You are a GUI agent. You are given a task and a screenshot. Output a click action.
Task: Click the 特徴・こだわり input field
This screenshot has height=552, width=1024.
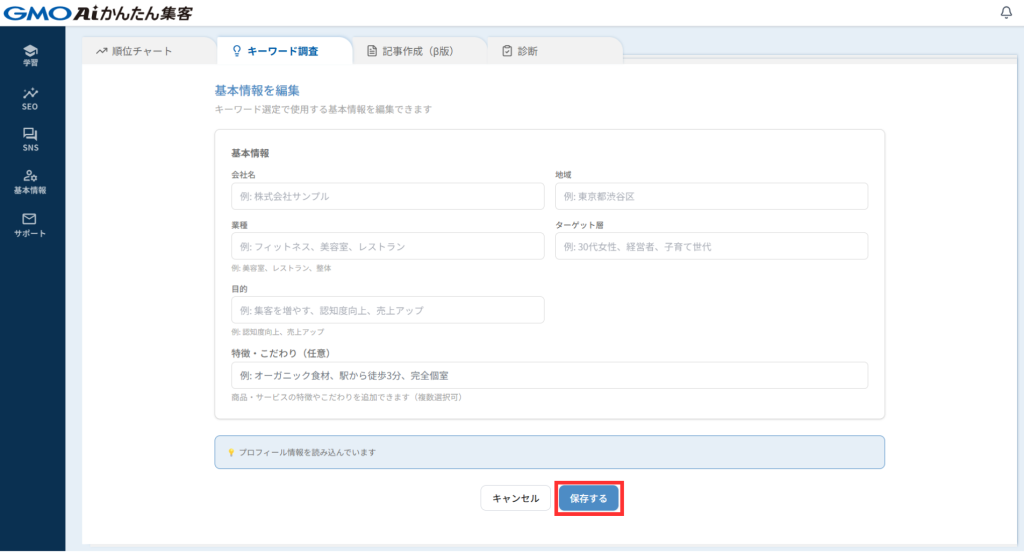[549, 375]
